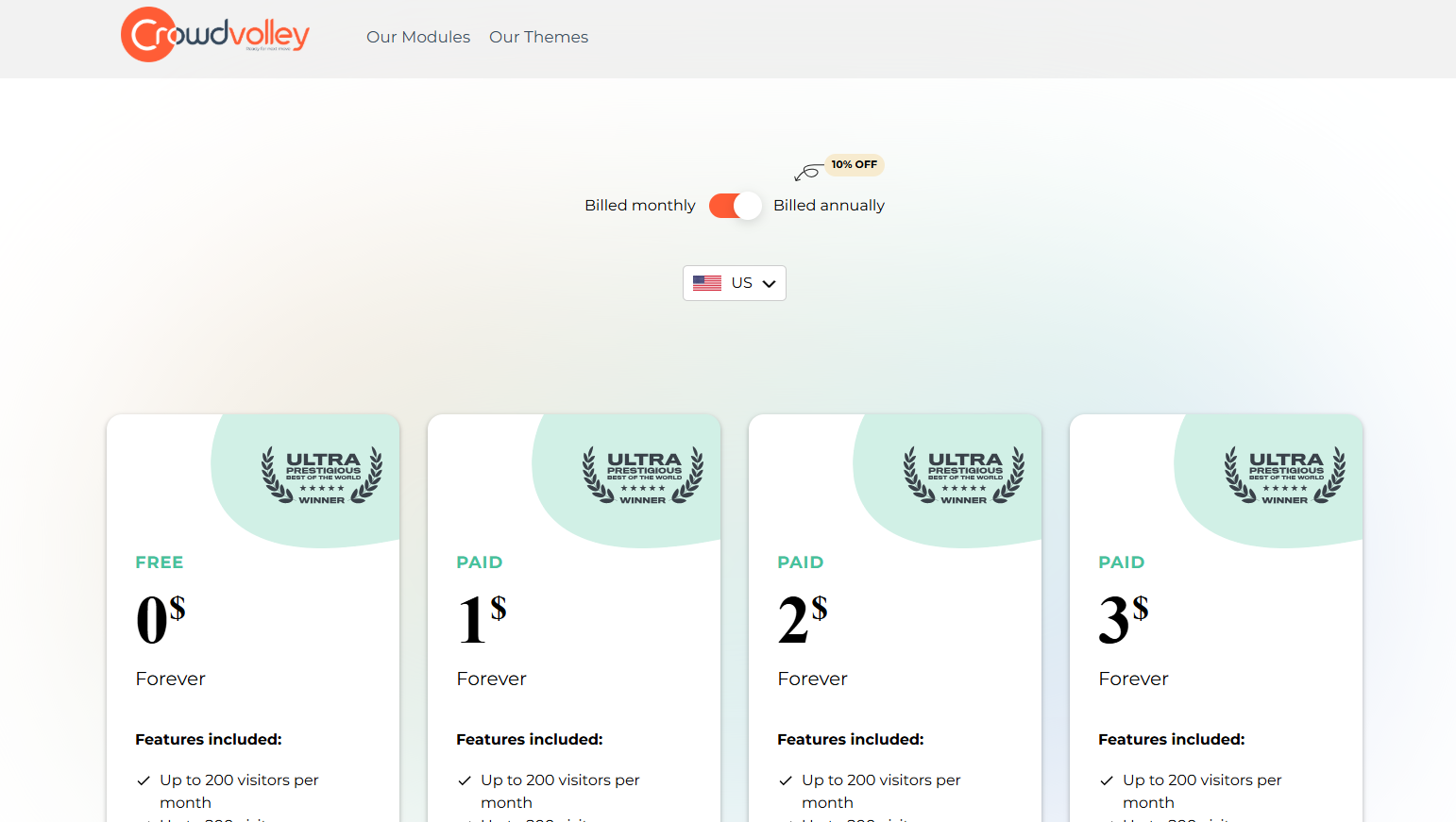
Task: Click the checkmark in the 1$ plan features
Action: 465,780
